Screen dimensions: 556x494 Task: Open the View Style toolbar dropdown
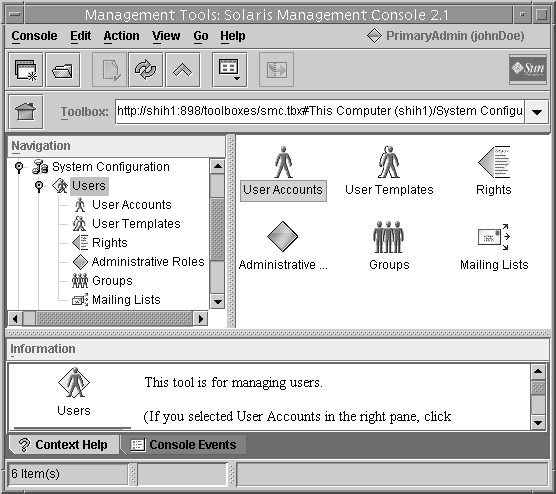pos(229,70)
